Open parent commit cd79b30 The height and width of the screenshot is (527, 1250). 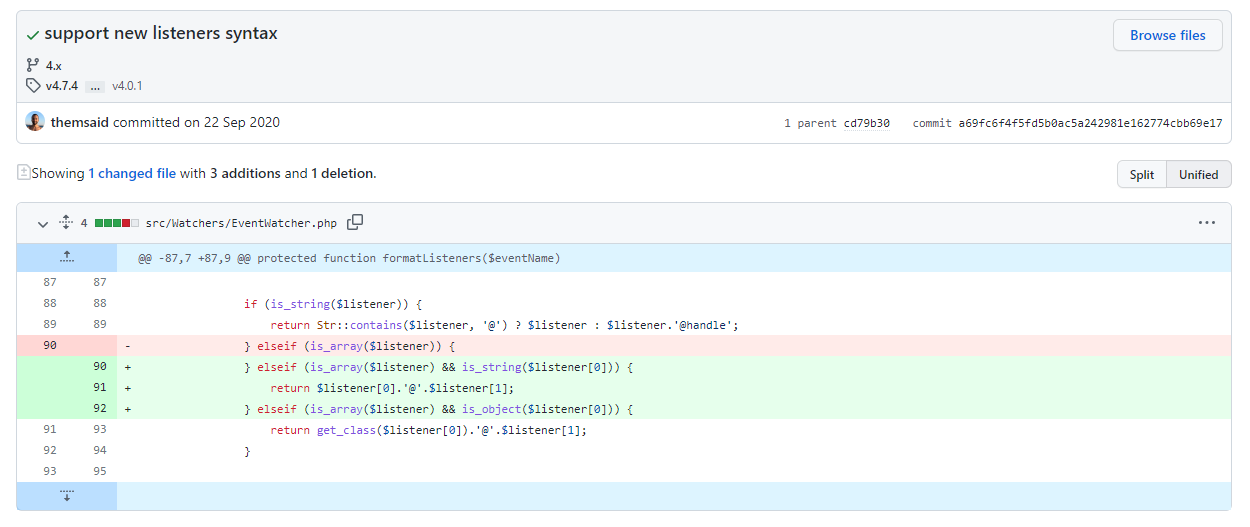(866, 123)
